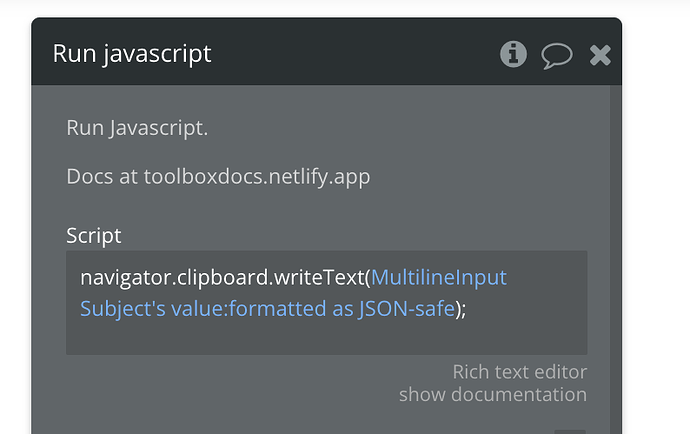Click the navigator.clipboard.writeText code text
The image size is (690, 434).
pyautogui.click(x=225, y=277)
